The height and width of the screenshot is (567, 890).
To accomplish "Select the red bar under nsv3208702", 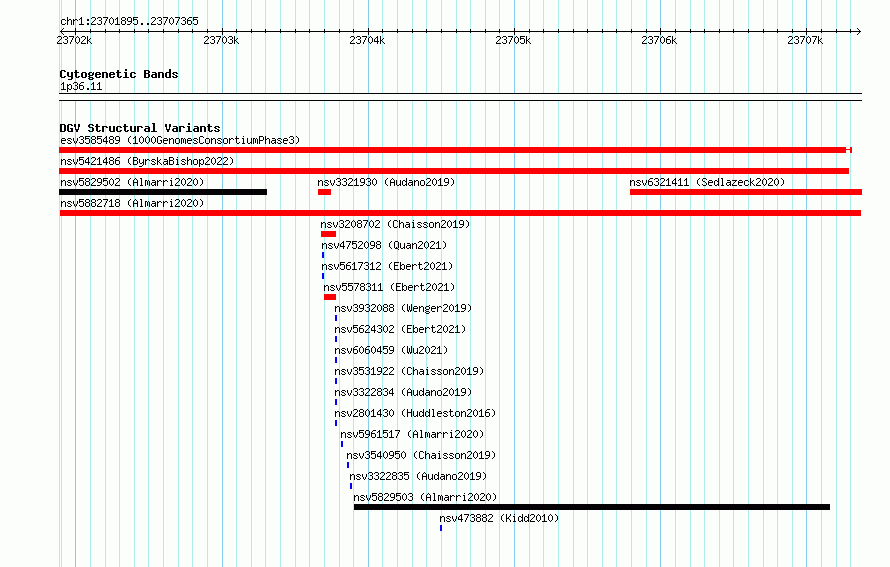I will pos(328,234).
